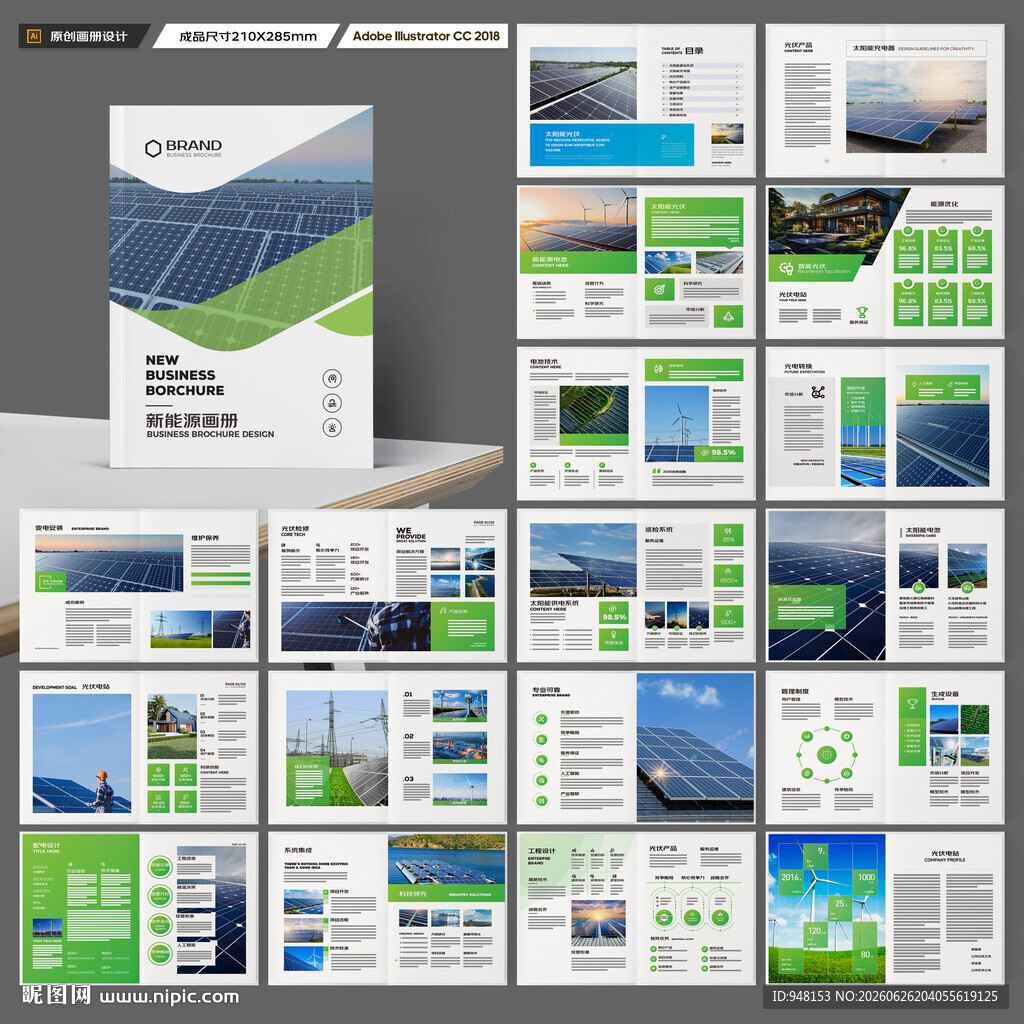
Task: Click the green target icon under 太阳能光伏
Action: tap(659, 289)
